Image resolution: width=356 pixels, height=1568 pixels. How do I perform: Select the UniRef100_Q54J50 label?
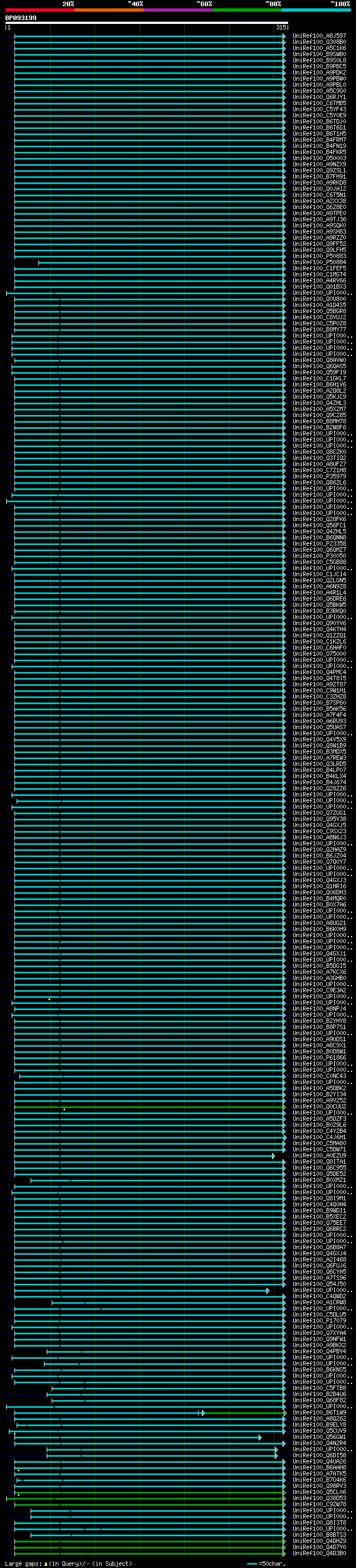point(319,1284)
